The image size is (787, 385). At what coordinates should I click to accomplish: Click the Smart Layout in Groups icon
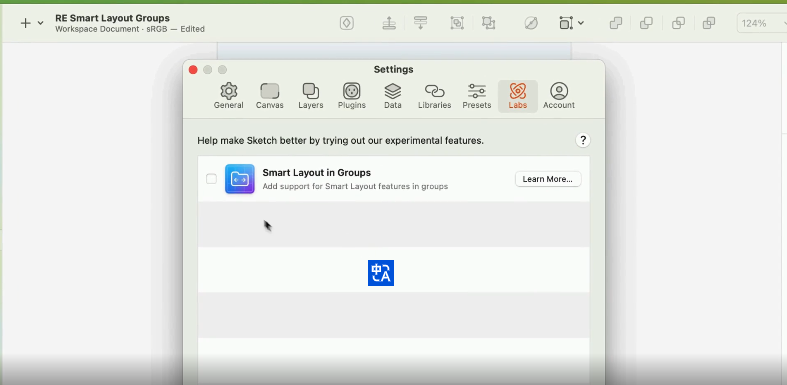pos(239,179)
